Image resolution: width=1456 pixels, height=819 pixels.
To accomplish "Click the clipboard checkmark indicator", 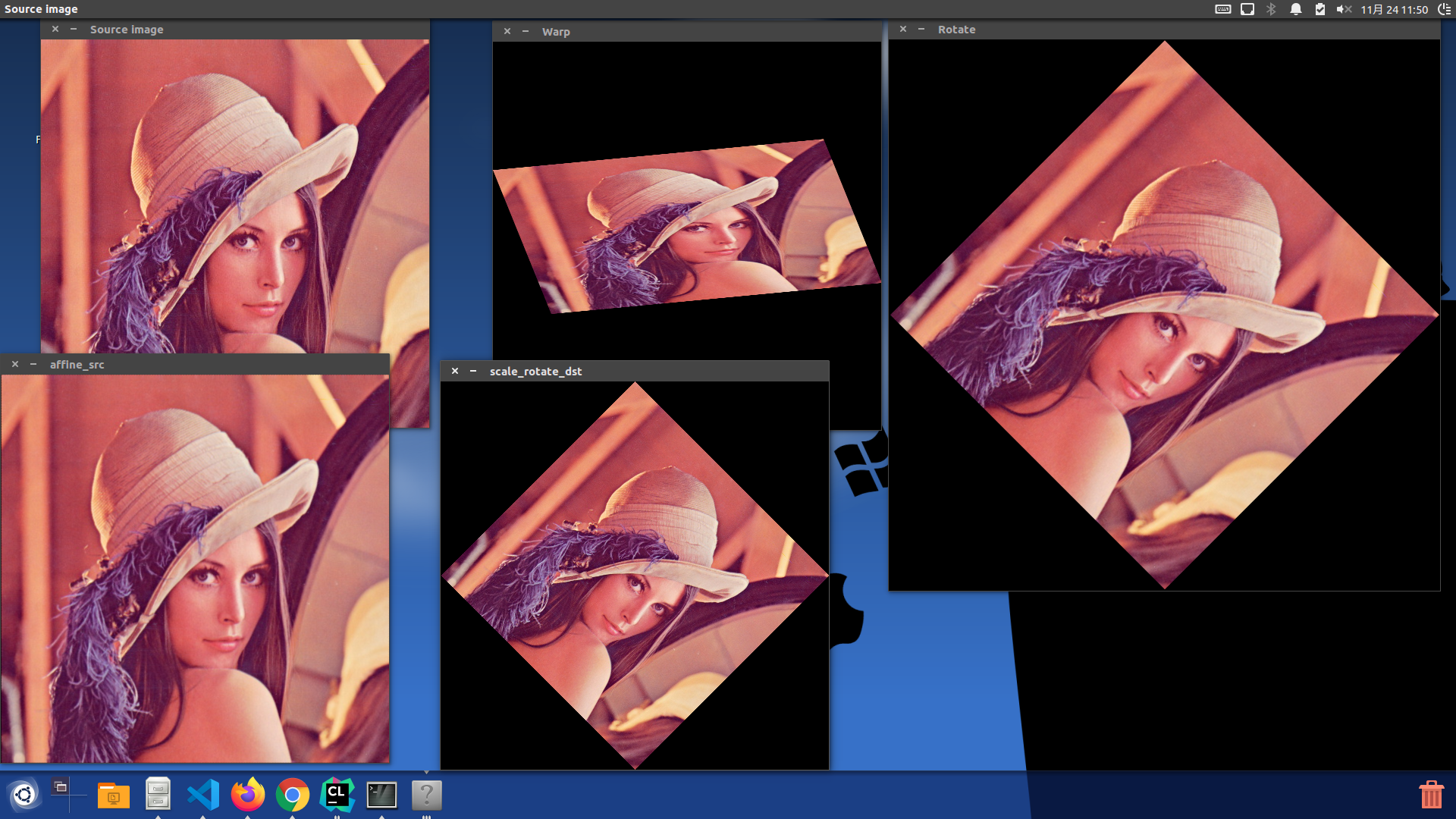I will tap(1319, 9).
